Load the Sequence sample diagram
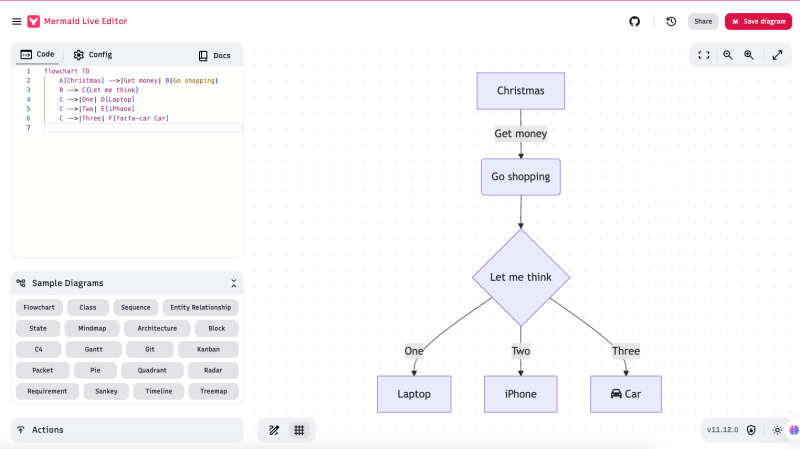The width and height of the screenshot is (800, 449). tap(136, 307)
